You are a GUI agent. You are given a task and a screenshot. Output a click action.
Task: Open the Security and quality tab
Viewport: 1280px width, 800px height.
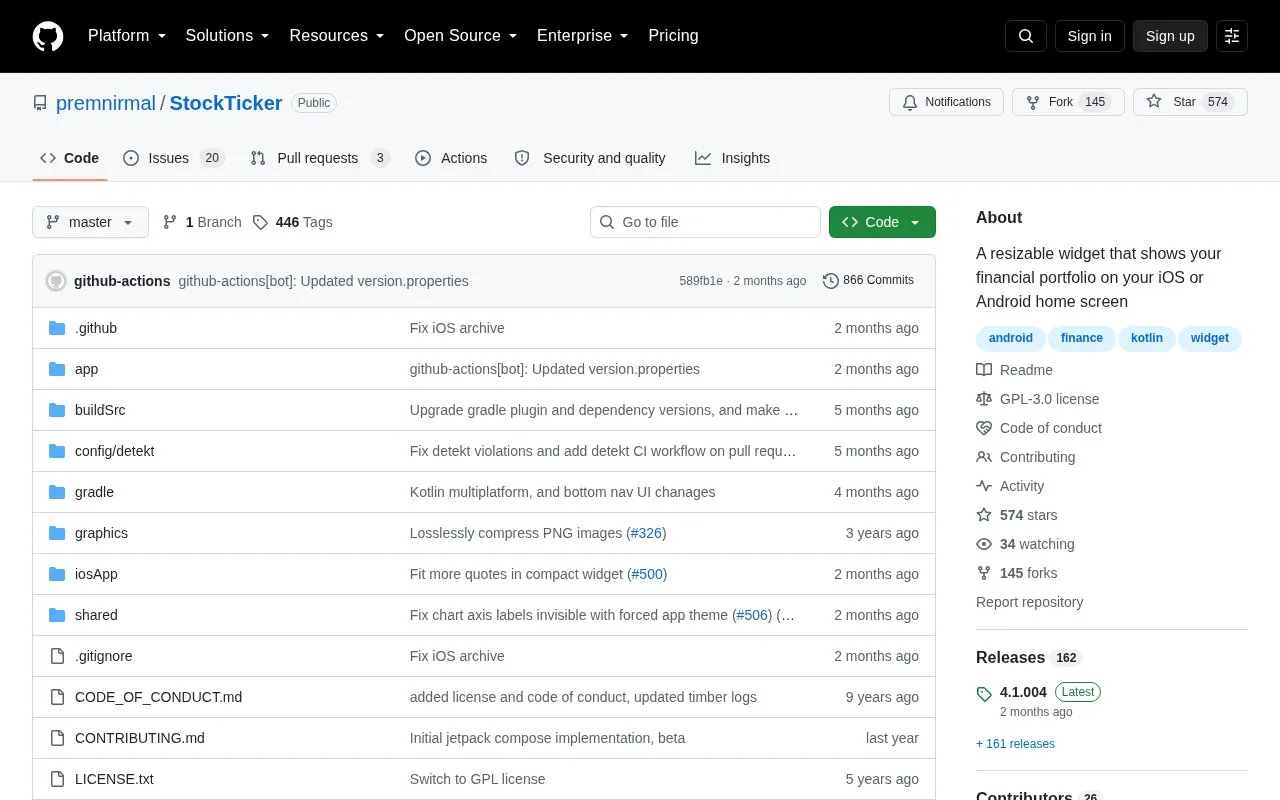pyautogui.click(x=590, y=158)
